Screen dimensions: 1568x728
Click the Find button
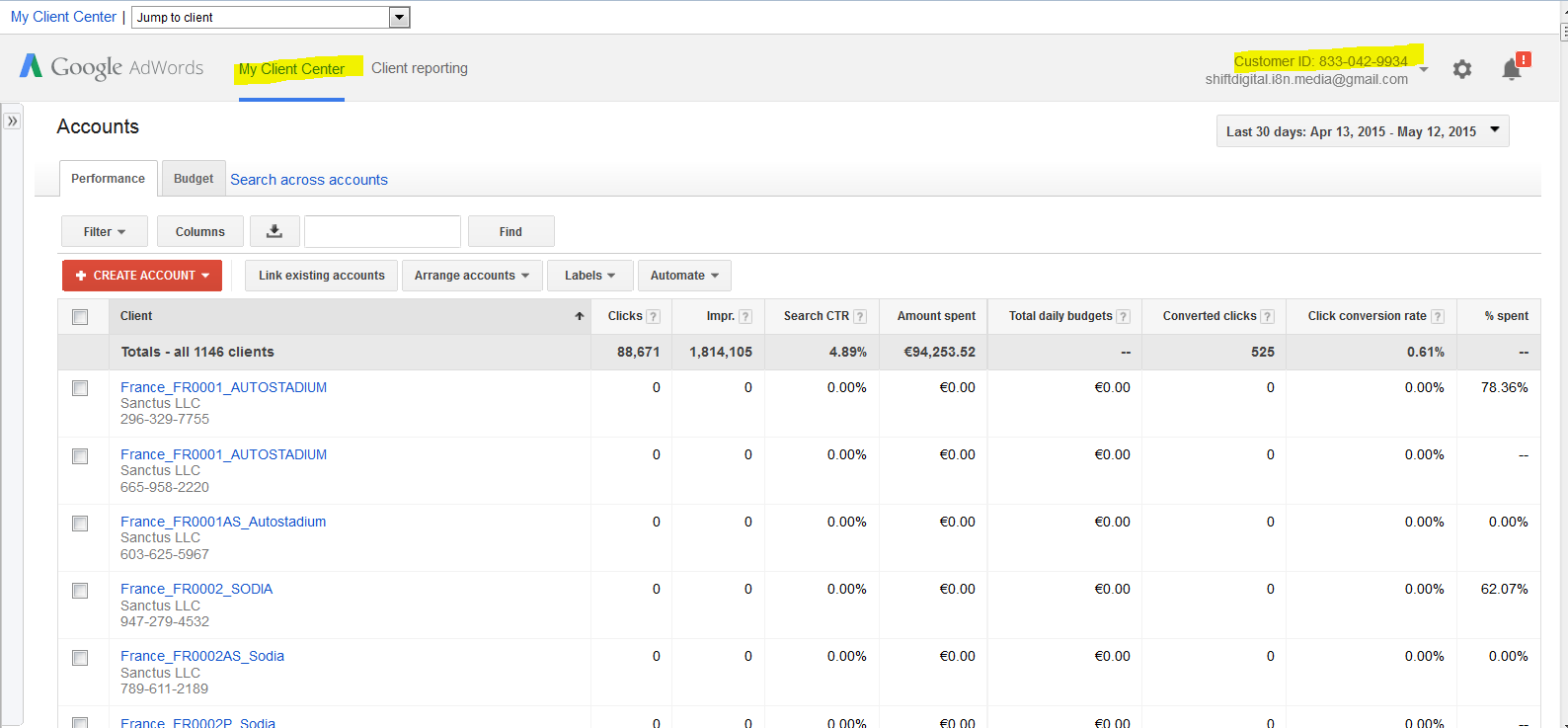[x=510, y=231]
